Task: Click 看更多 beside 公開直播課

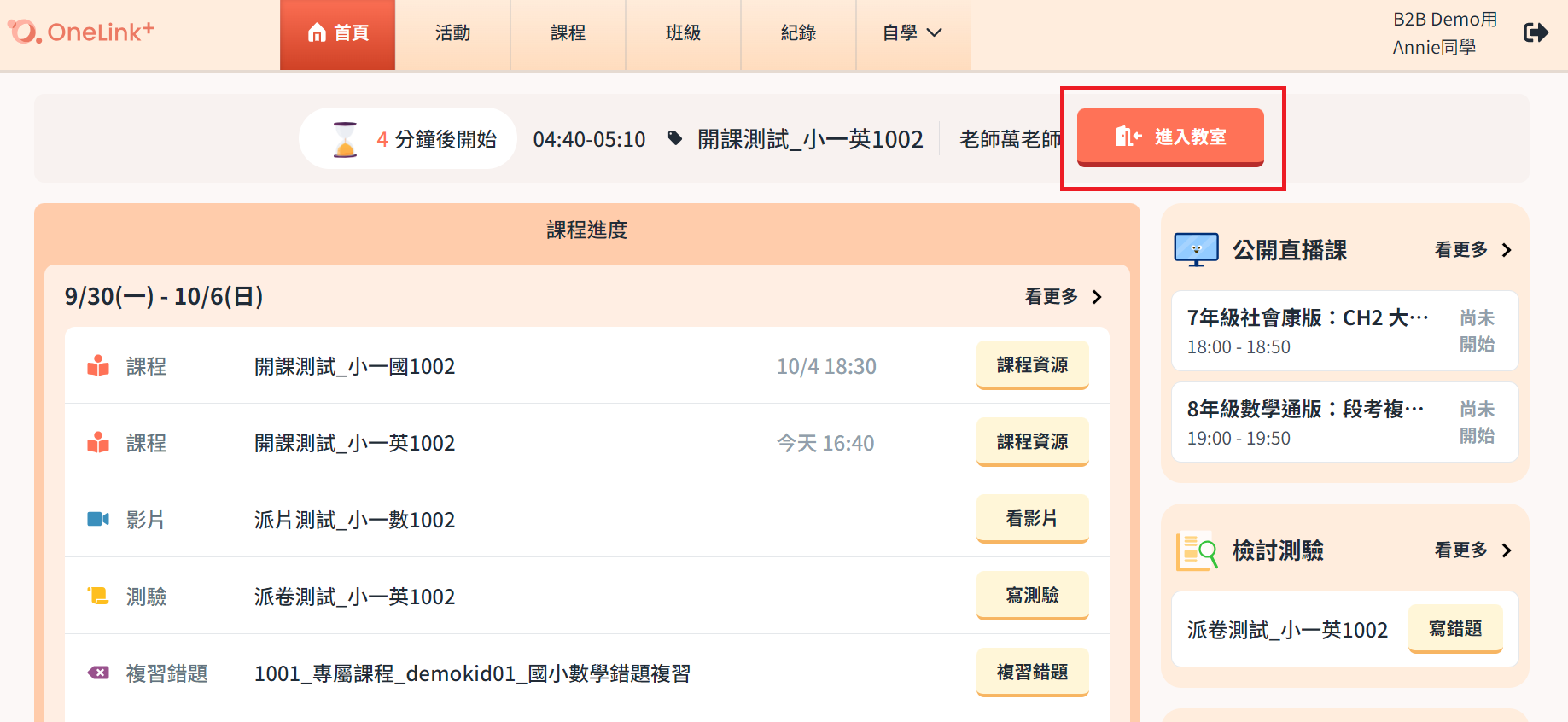Action: tap(1473, 249)
